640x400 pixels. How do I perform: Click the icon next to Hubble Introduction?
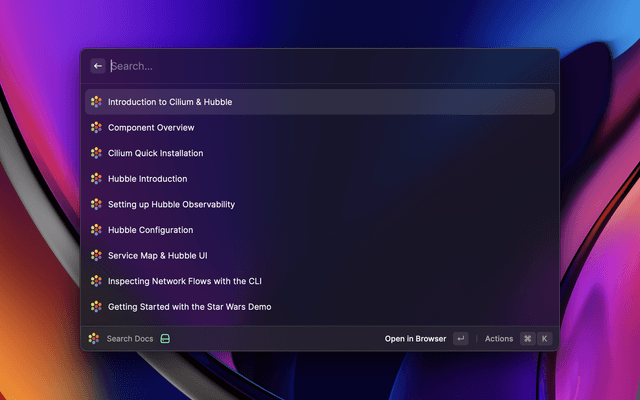96,179
